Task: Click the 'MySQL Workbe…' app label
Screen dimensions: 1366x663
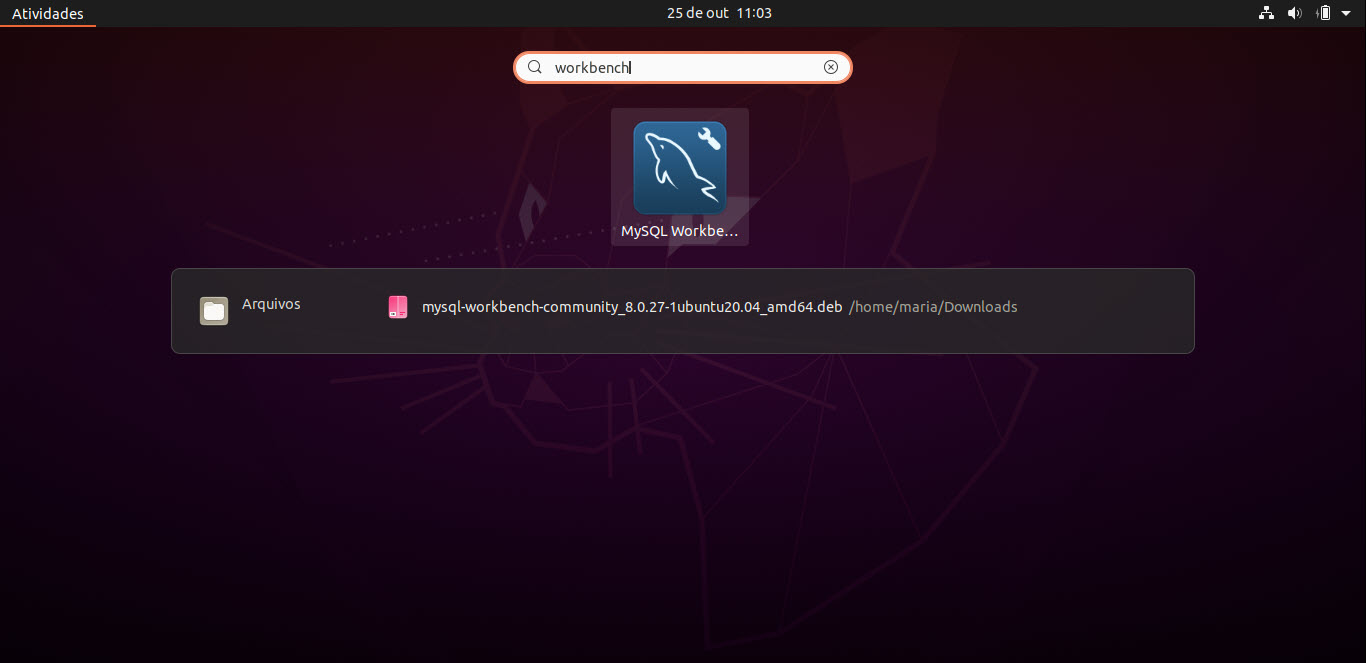Action: (x=680, y=231)
